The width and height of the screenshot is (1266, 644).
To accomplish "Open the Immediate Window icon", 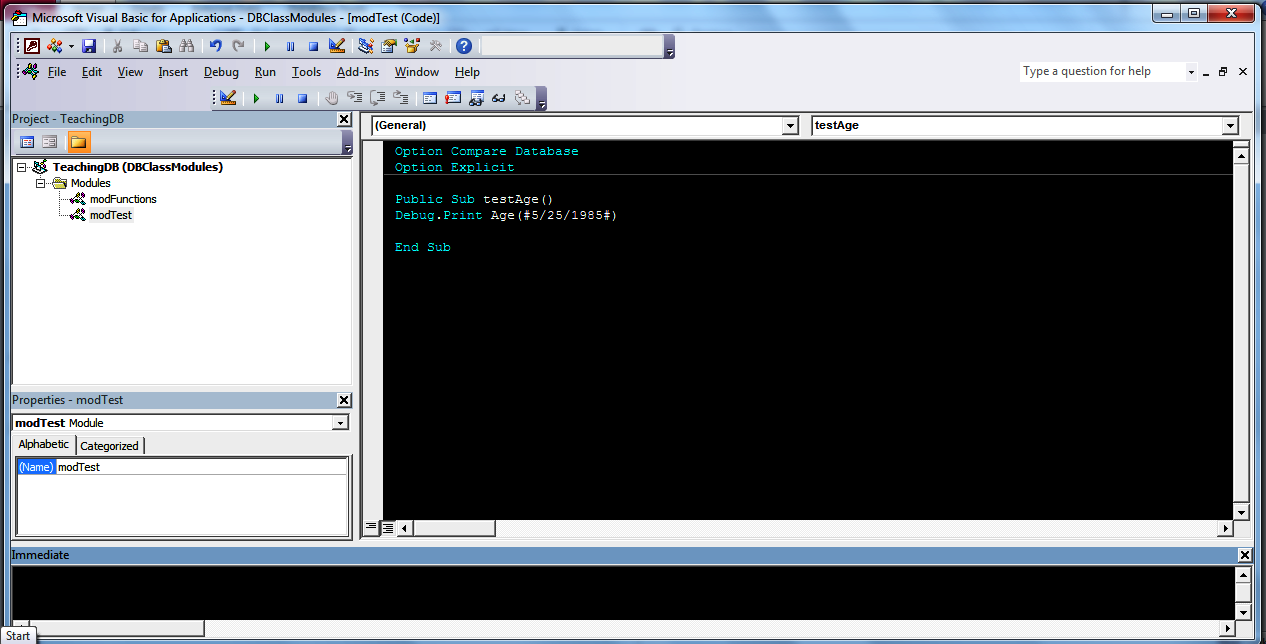I will 453,98.
